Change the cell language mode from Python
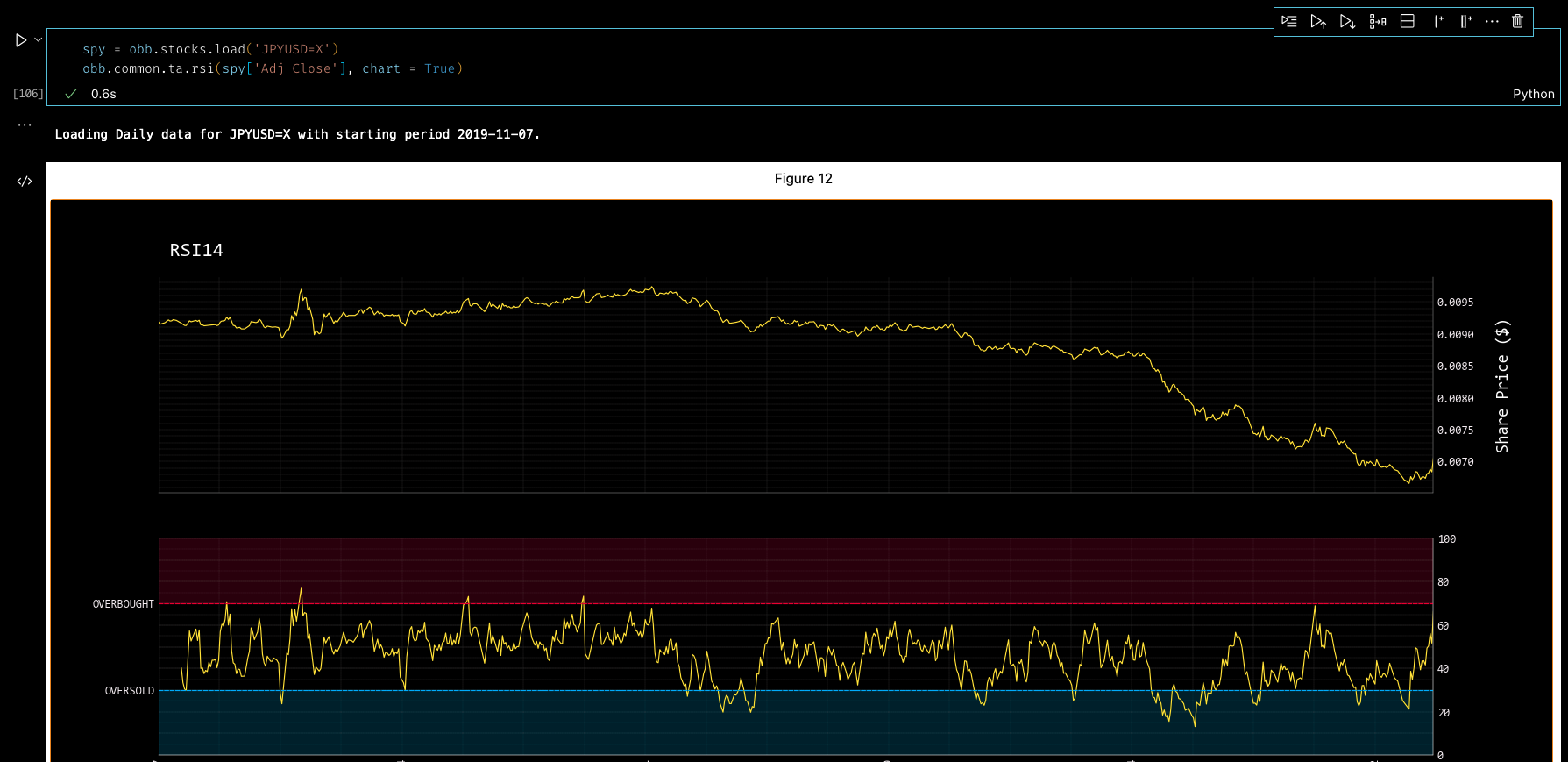Image resolution: width=1568 pixels, height=762 pixels. (1533, 94)
